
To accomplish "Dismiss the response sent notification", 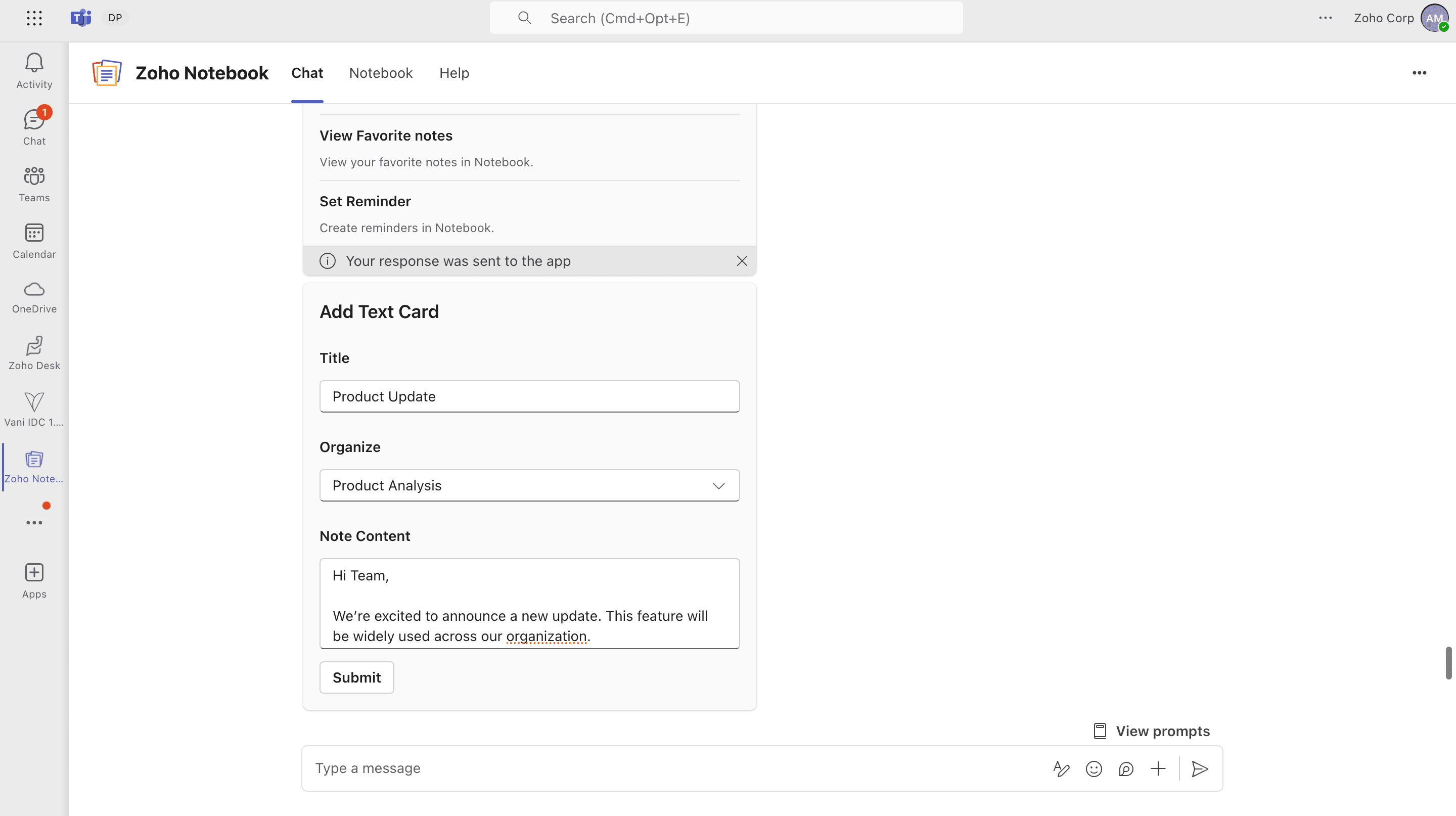I will click(742, 260).
